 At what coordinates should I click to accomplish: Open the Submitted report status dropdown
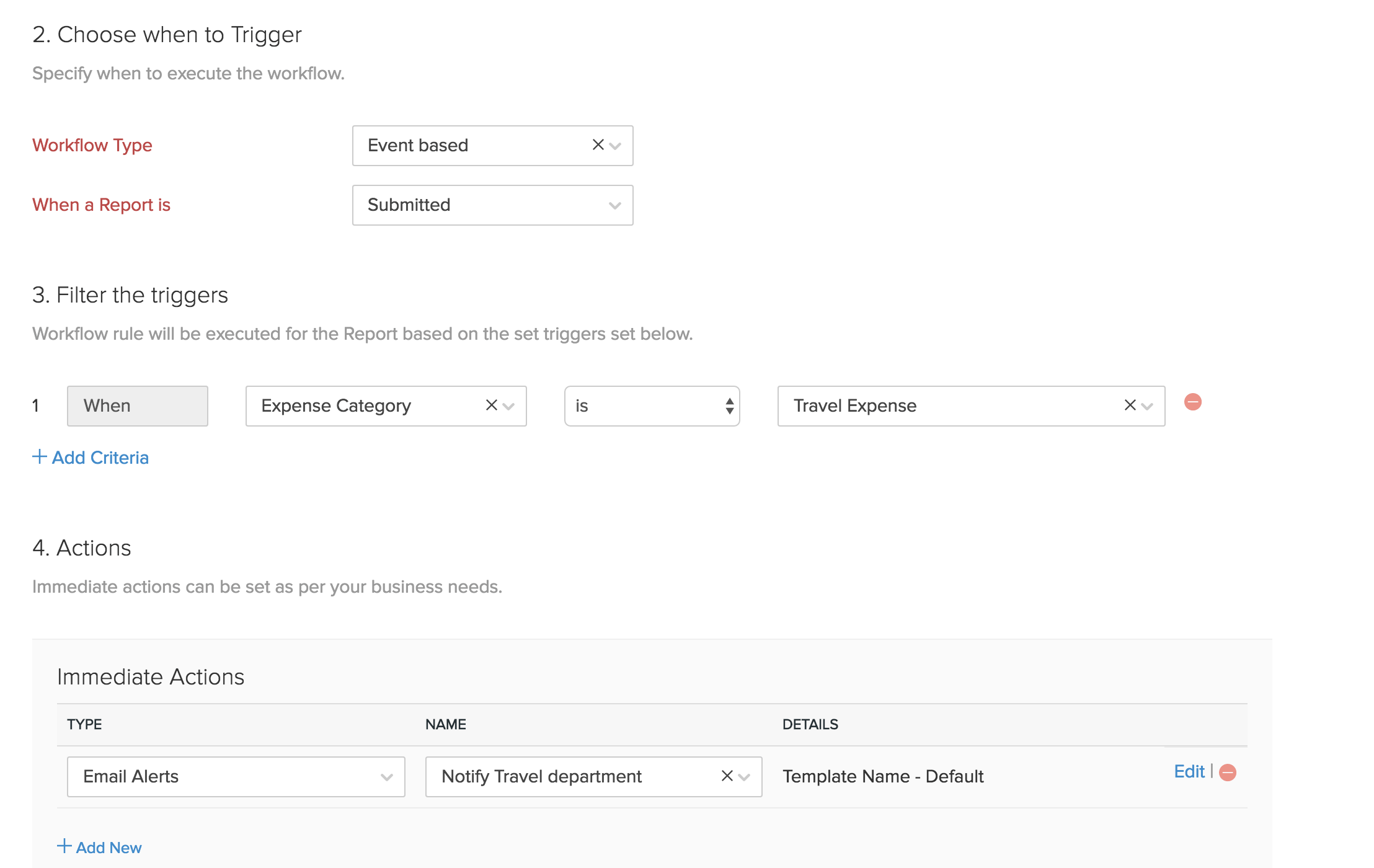click(x=614, y=205)
